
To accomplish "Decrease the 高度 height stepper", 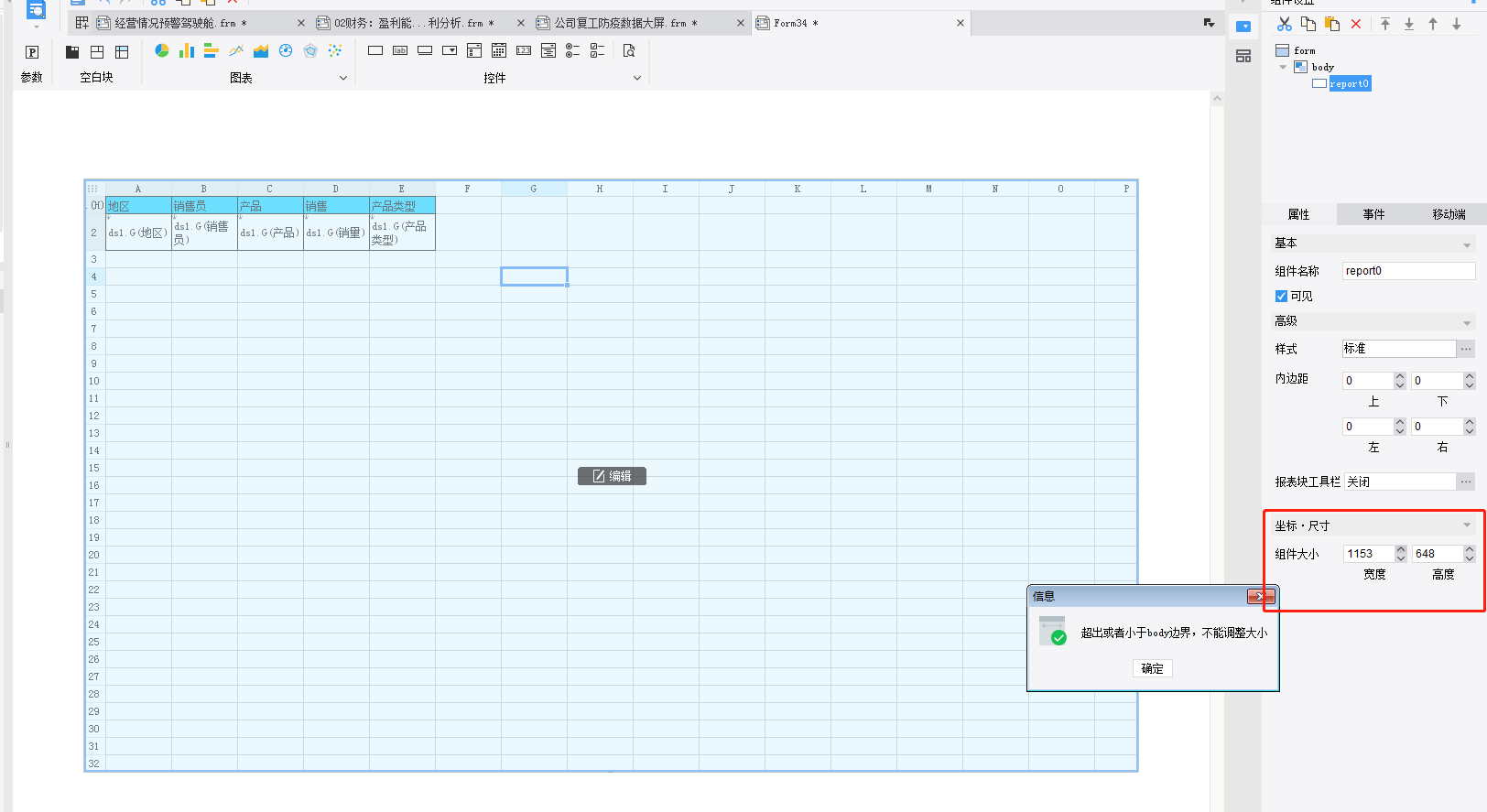I will click(1470, 558).
